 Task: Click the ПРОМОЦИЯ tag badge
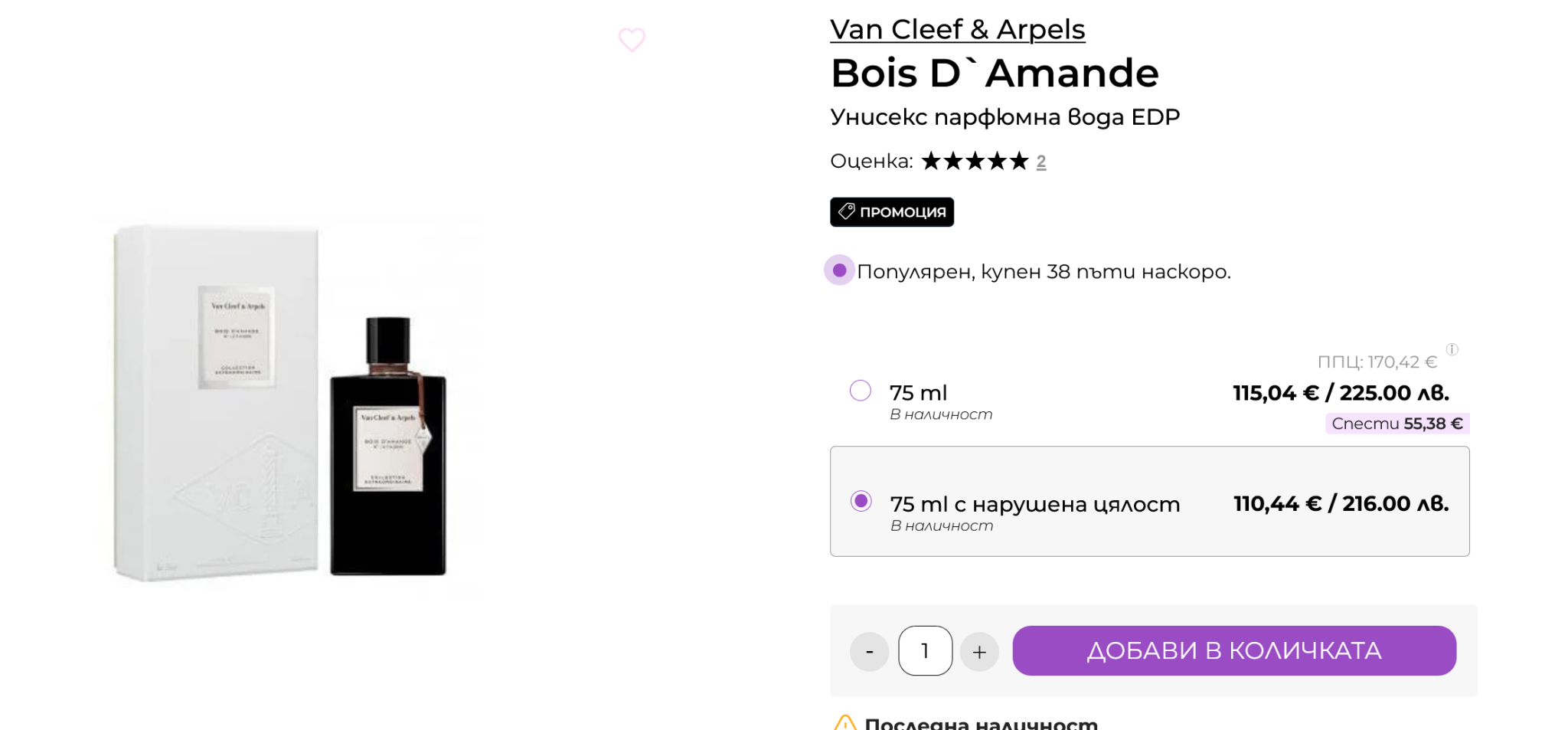(x=891, y=212)
